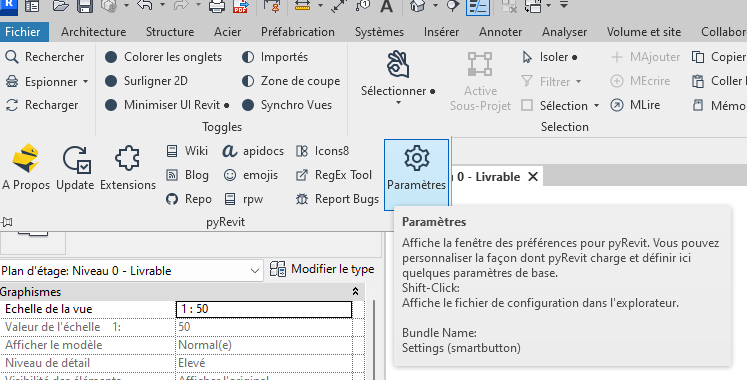The height and width of the screenshot is (380, 747).
Task: Click the Recharger reload button
Action: click(41, 105)
